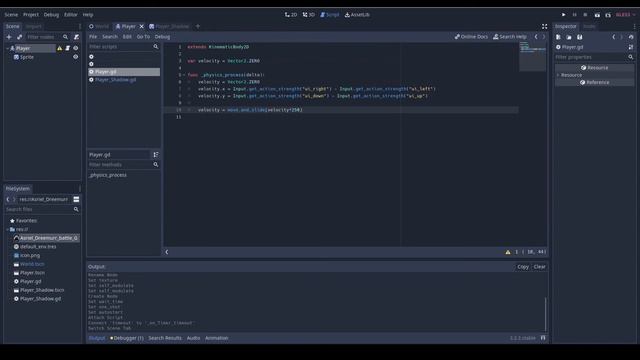Click the code minimap thumbnail
This screenshot has width=640, height=360.
coord(533,56)
